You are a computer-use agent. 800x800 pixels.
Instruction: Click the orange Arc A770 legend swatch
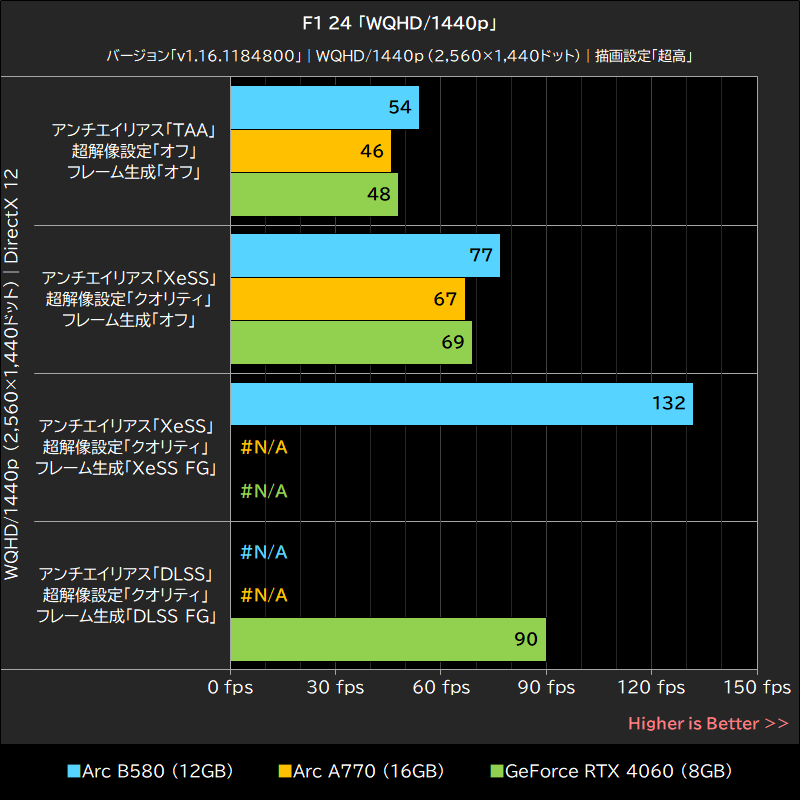click(x=285, y=771)
